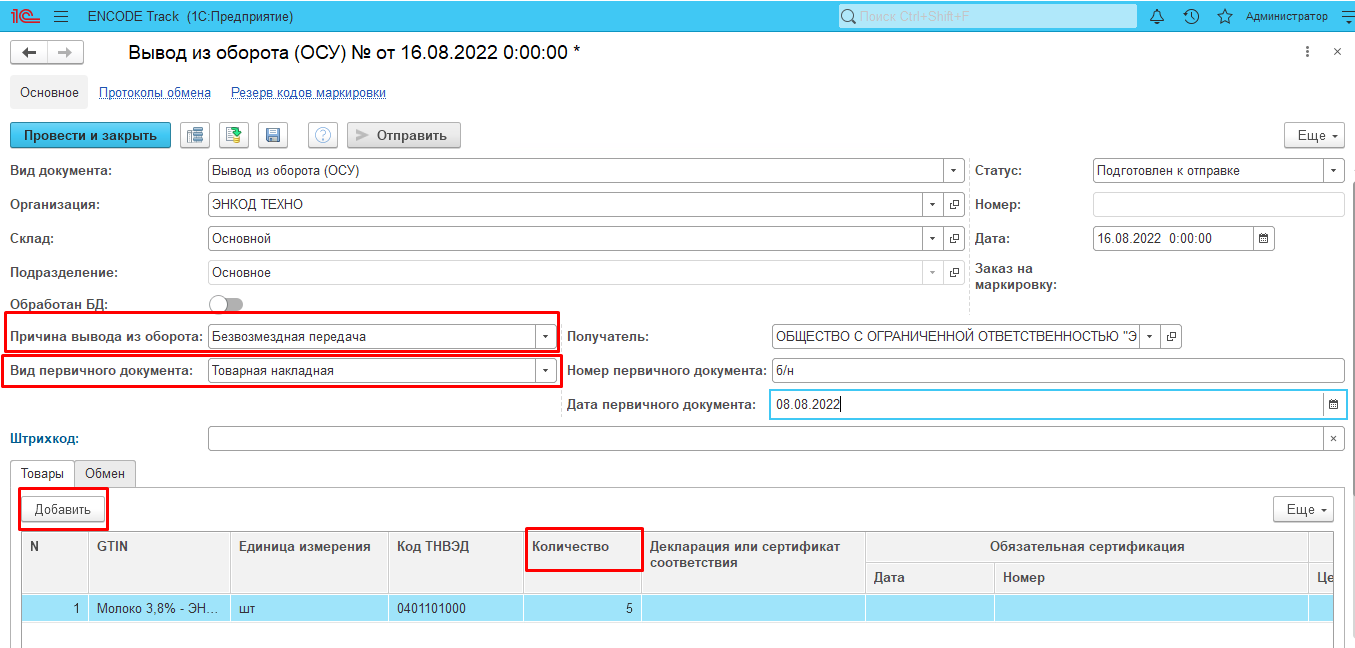Click the save document floppy disk icon

pyautogui.click(x=273, y=135)
